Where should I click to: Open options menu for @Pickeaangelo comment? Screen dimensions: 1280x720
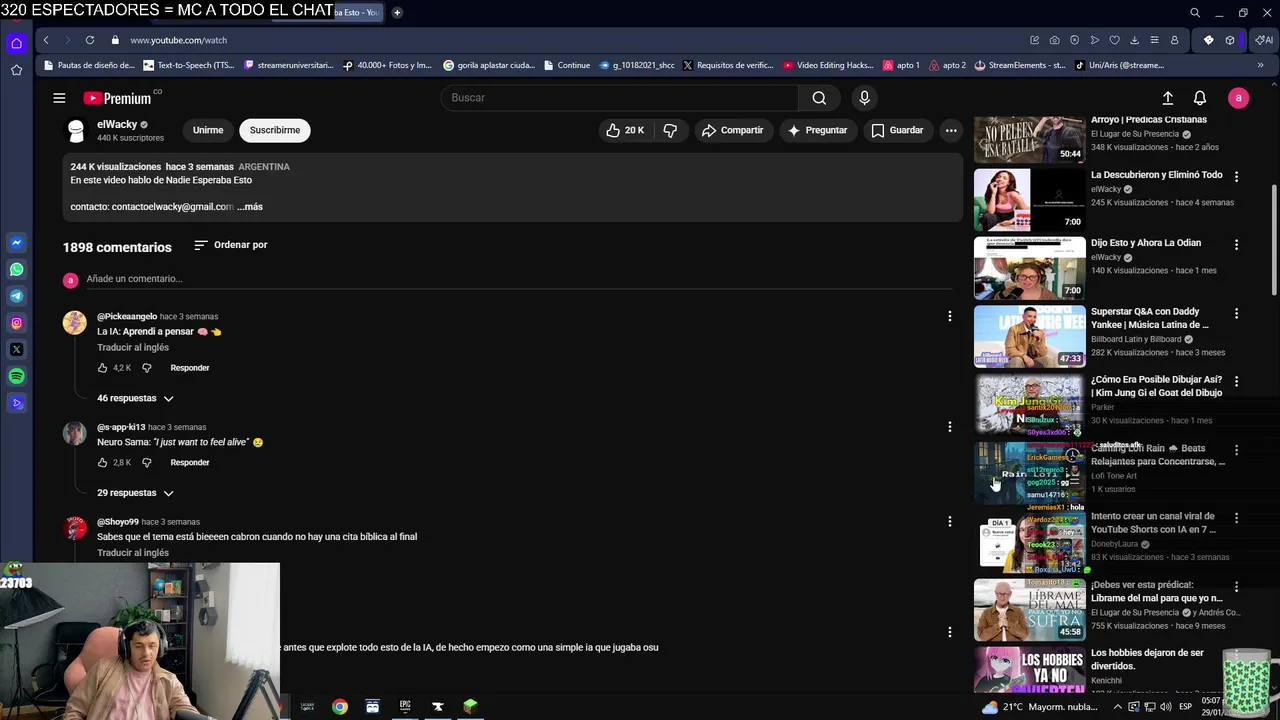click(x=949, y=316)
